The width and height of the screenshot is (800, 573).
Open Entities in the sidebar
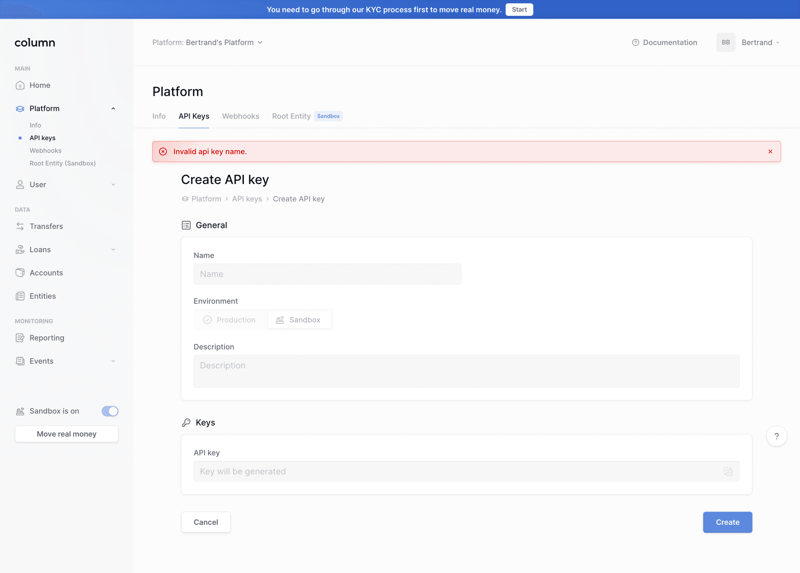(43, 296)
